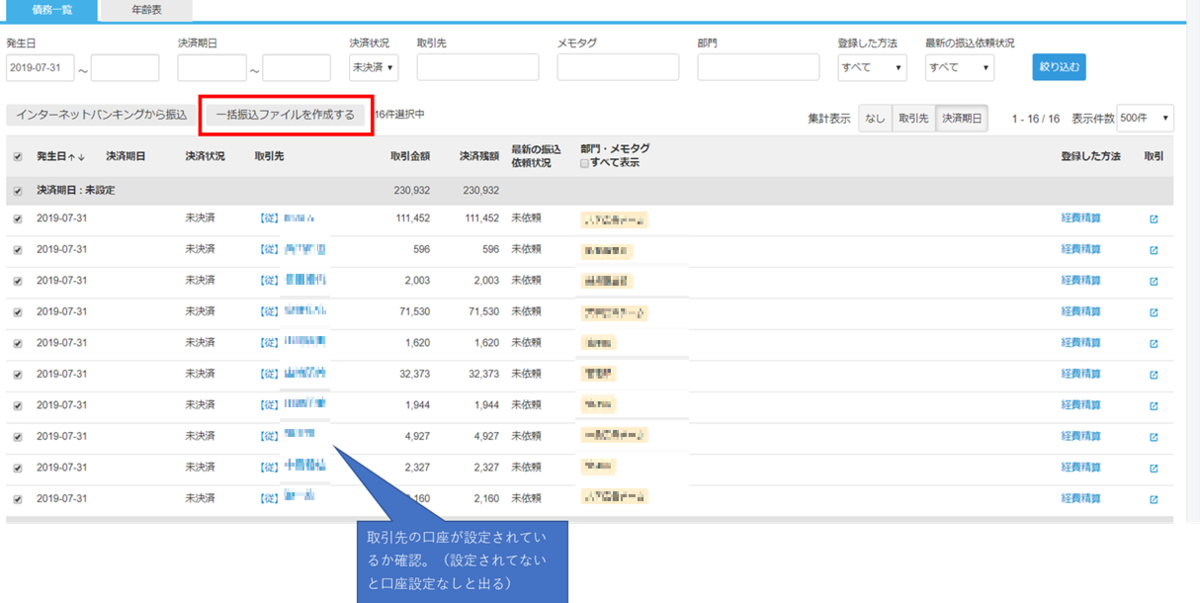Viewport: 1200px width, 603px height.
Task: Click the 発生日 end date field
Action: 125,67
